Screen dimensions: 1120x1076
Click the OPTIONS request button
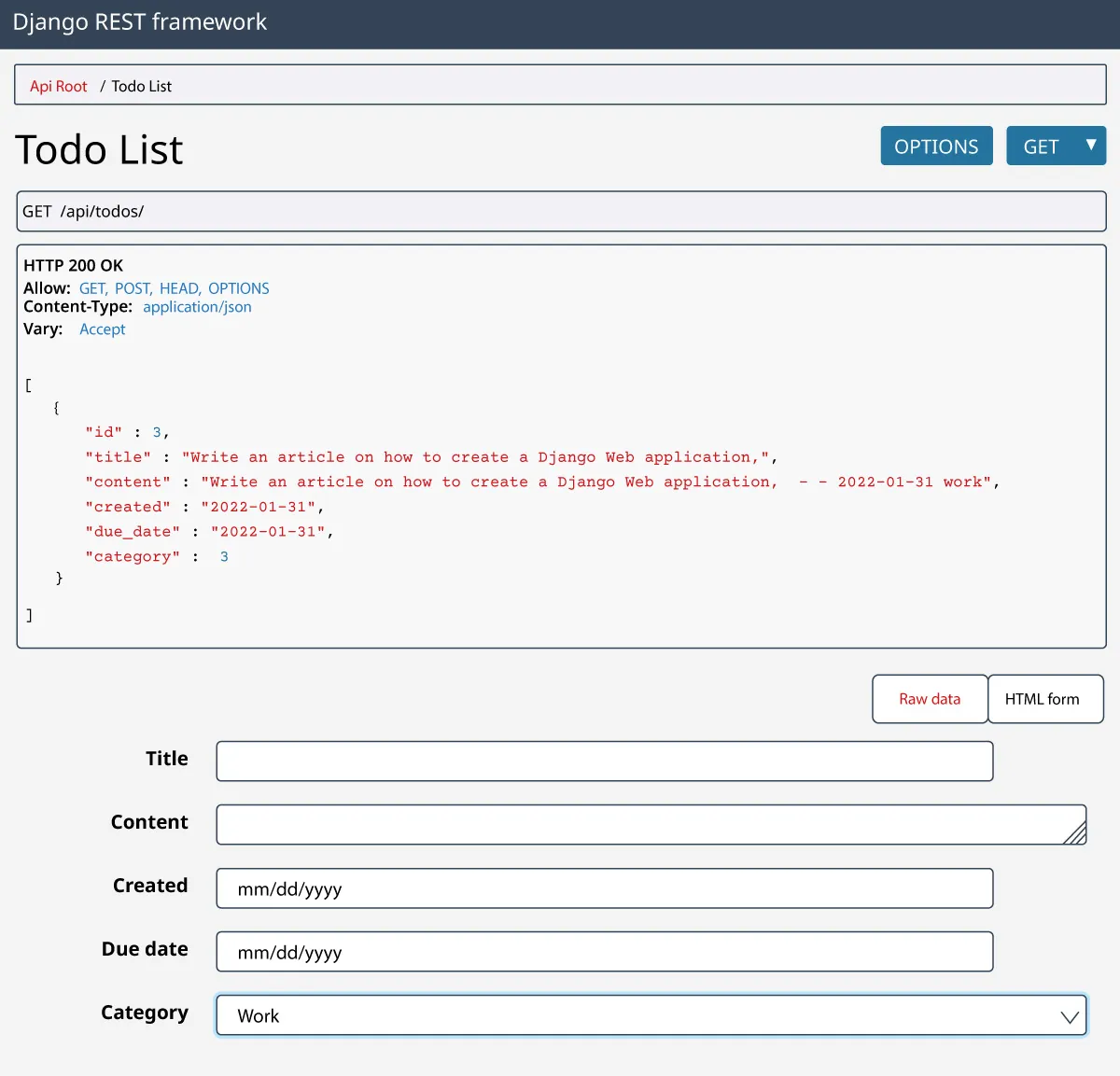pyautogui.click(x=936, y=146)
